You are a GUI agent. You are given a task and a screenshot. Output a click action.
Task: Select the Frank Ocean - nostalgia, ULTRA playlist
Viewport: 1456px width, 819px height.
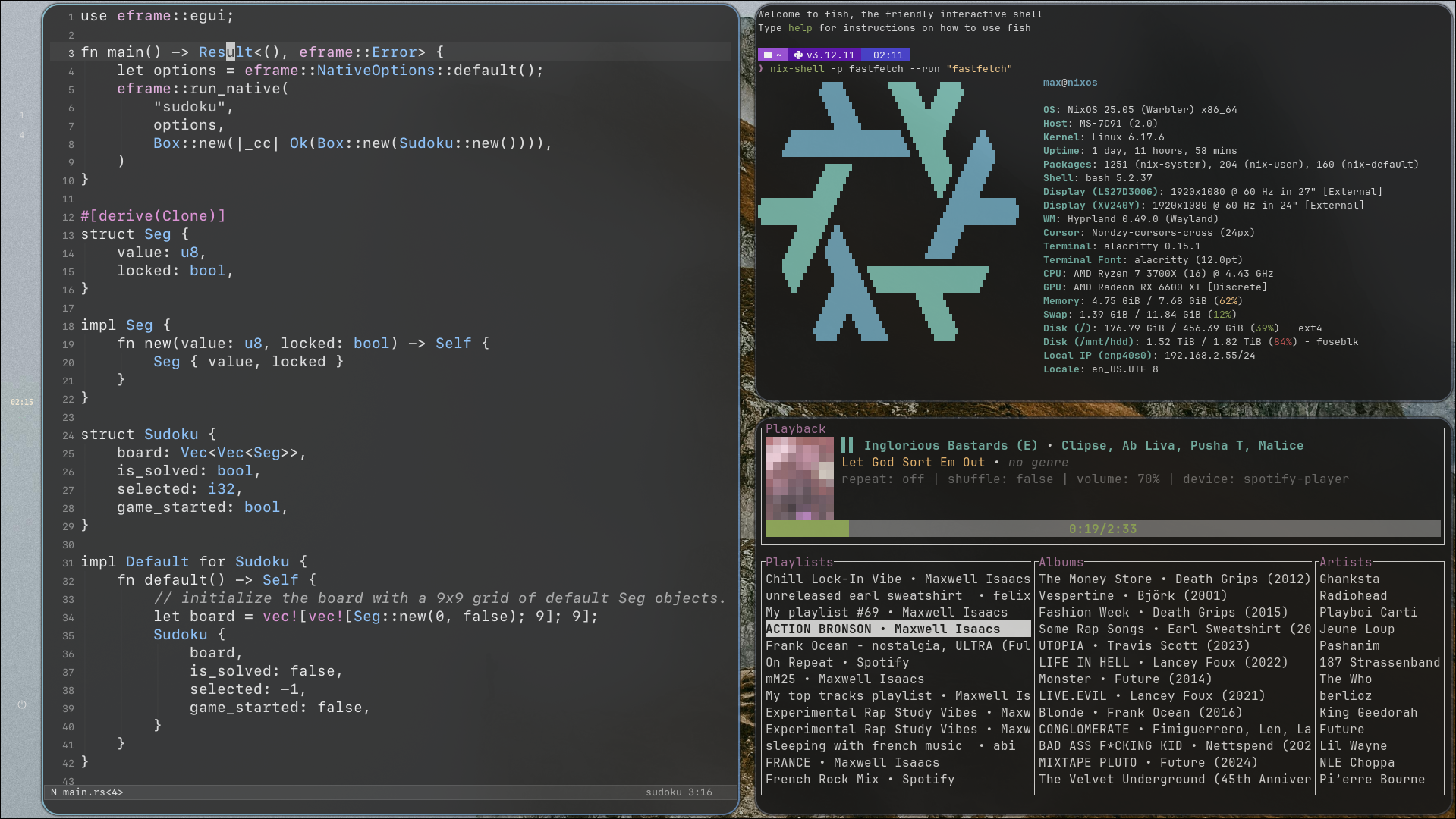tap(898, 645)
